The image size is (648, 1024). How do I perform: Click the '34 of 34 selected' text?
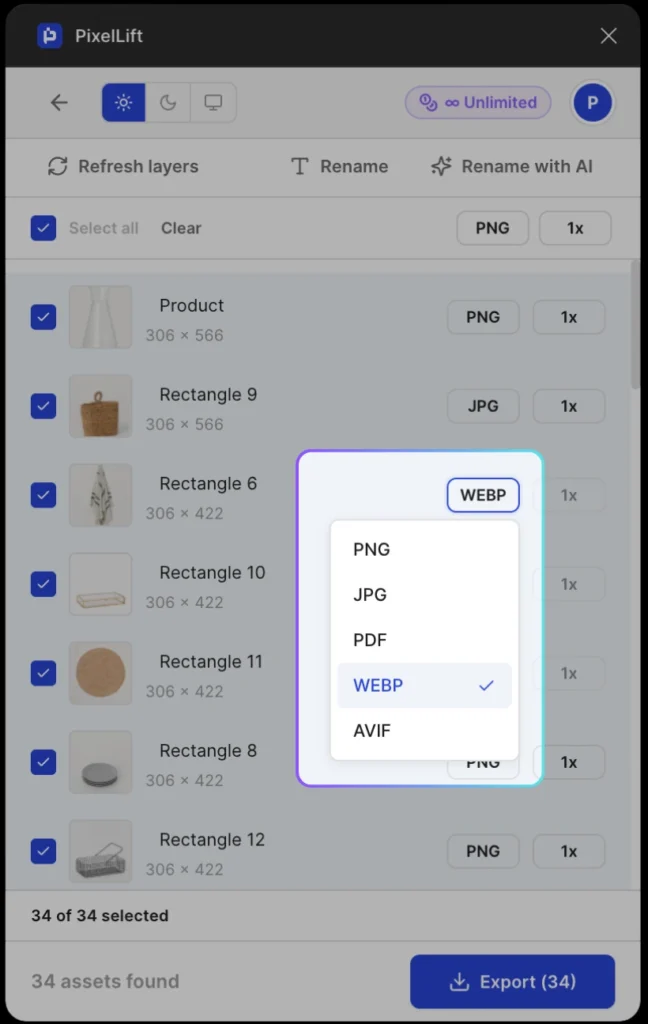[100, 916]
